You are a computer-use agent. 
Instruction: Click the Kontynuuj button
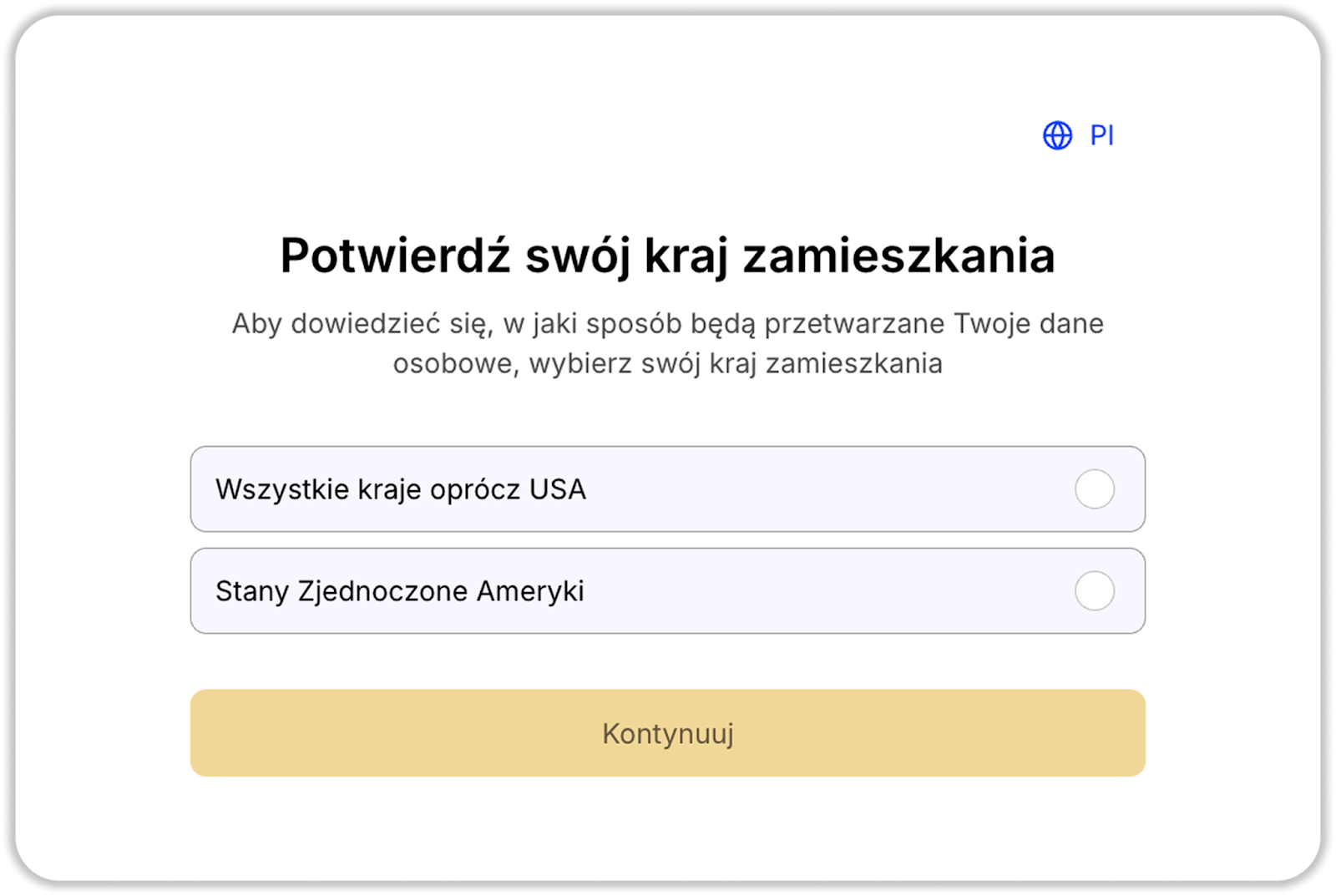coord(667,733)
